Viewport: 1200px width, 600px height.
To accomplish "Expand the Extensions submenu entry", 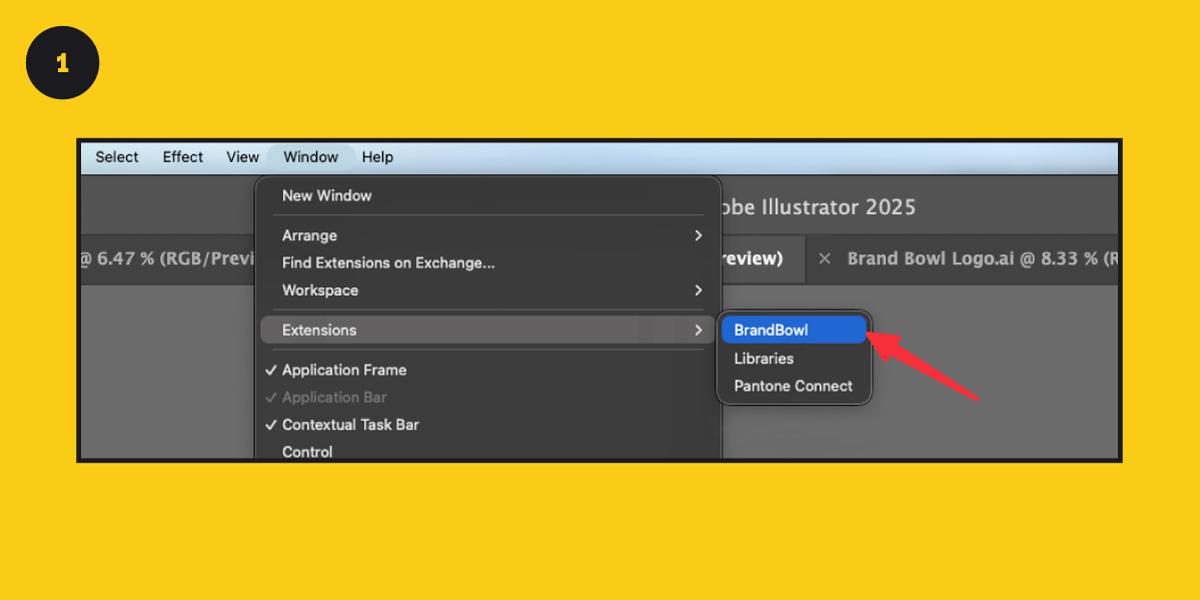I will (x=487, y=330).
